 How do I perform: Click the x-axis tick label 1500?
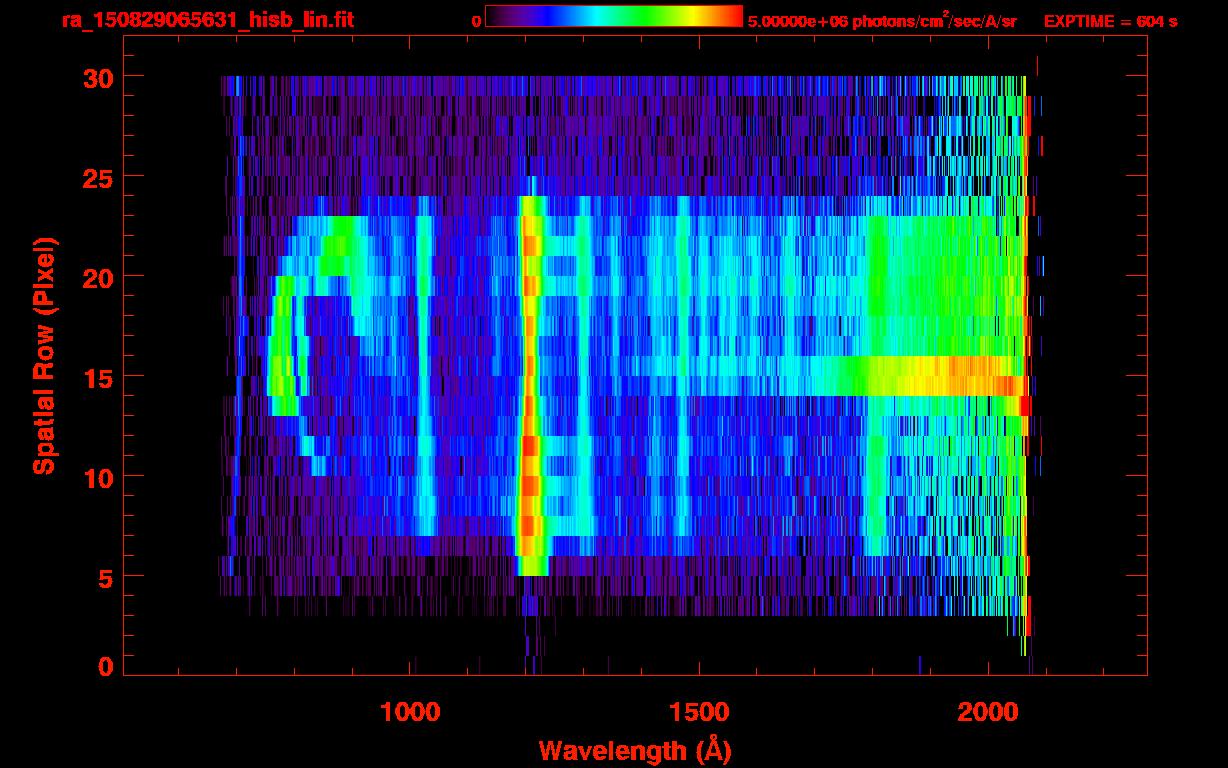click(698, 712)
